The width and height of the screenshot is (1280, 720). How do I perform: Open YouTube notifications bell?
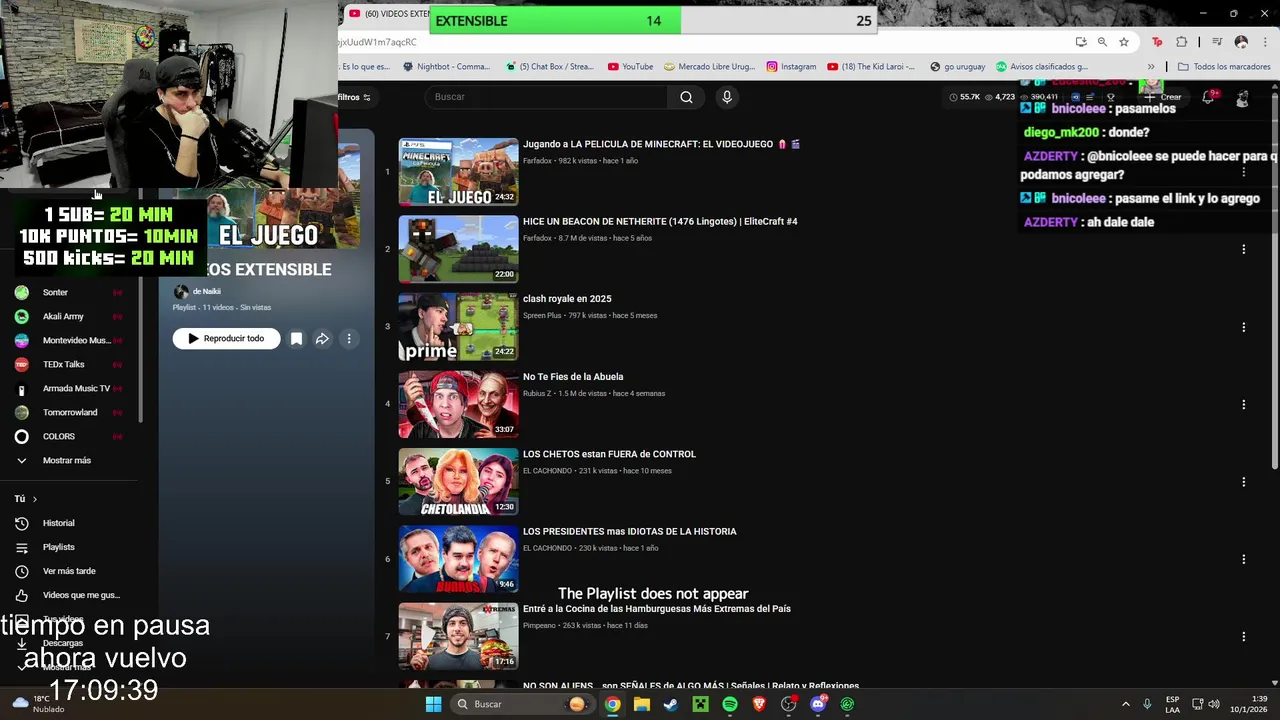pyautogui.click(x=1208, y=97)
